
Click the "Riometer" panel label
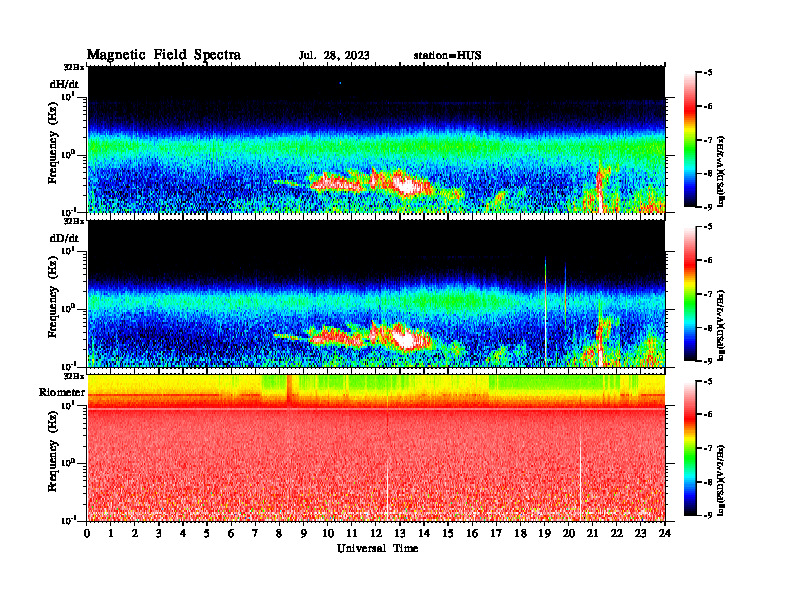click(62, 392)
